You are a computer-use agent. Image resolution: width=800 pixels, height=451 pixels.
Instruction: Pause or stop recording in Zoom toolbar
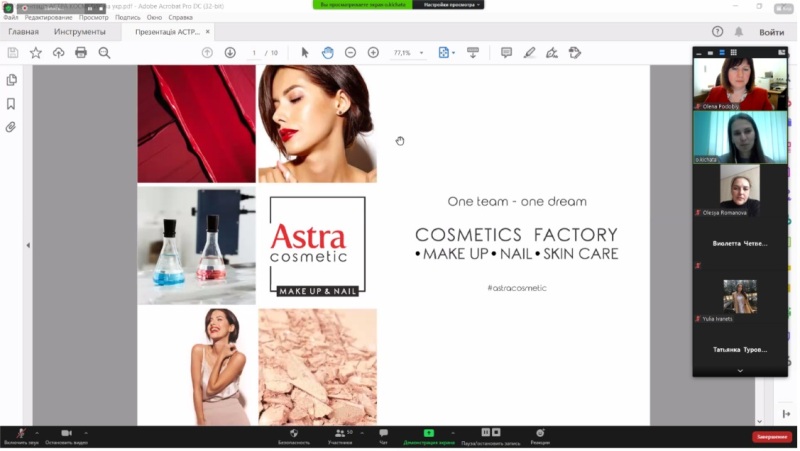[491, 437]
